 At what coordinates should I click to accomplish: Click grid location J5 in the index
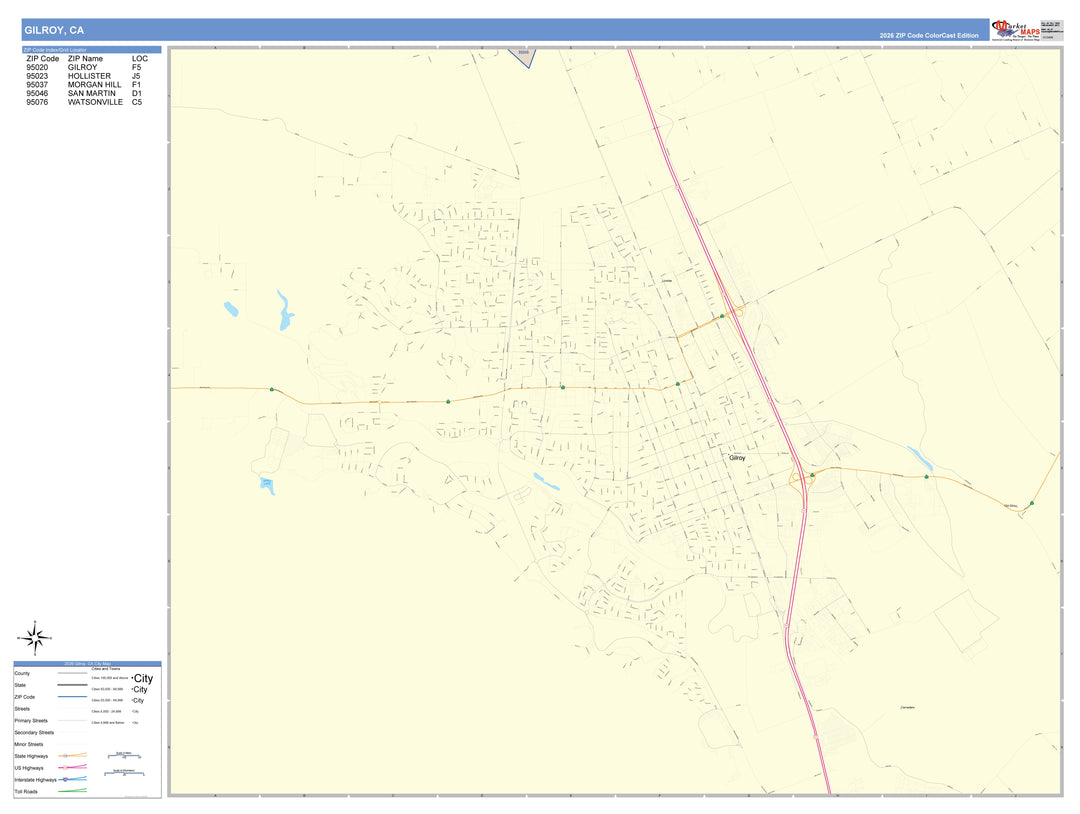[x=136, y=76]
